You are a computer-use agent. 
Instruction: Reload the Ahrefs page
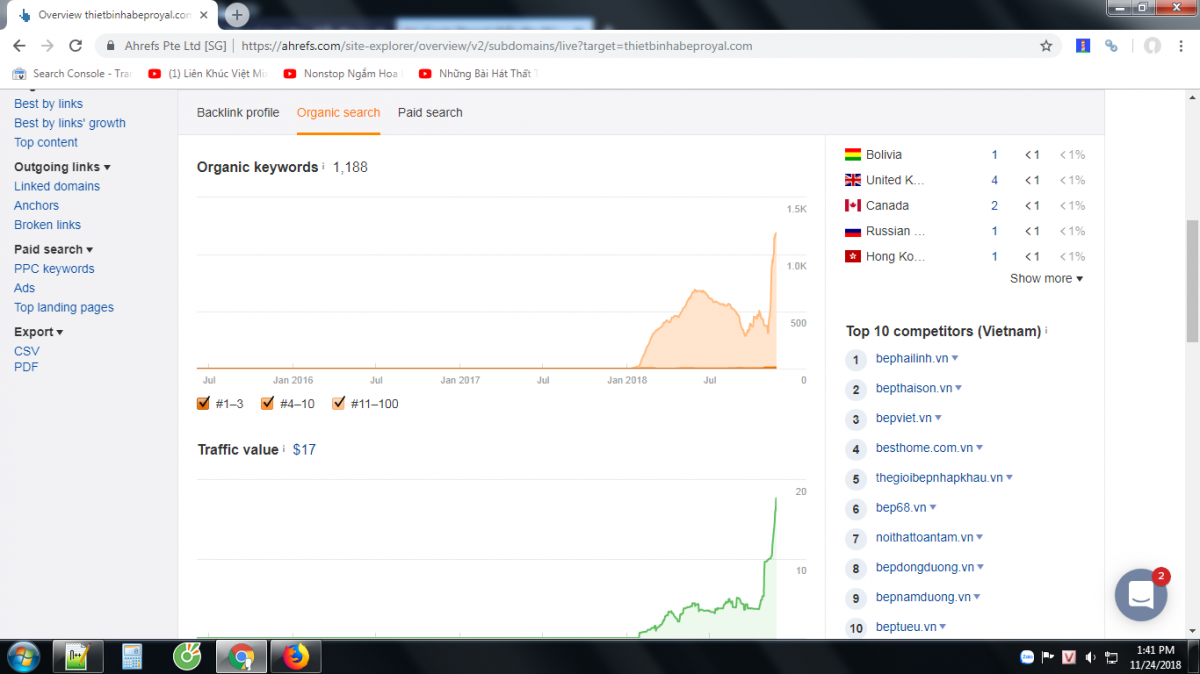coord(75,46)
